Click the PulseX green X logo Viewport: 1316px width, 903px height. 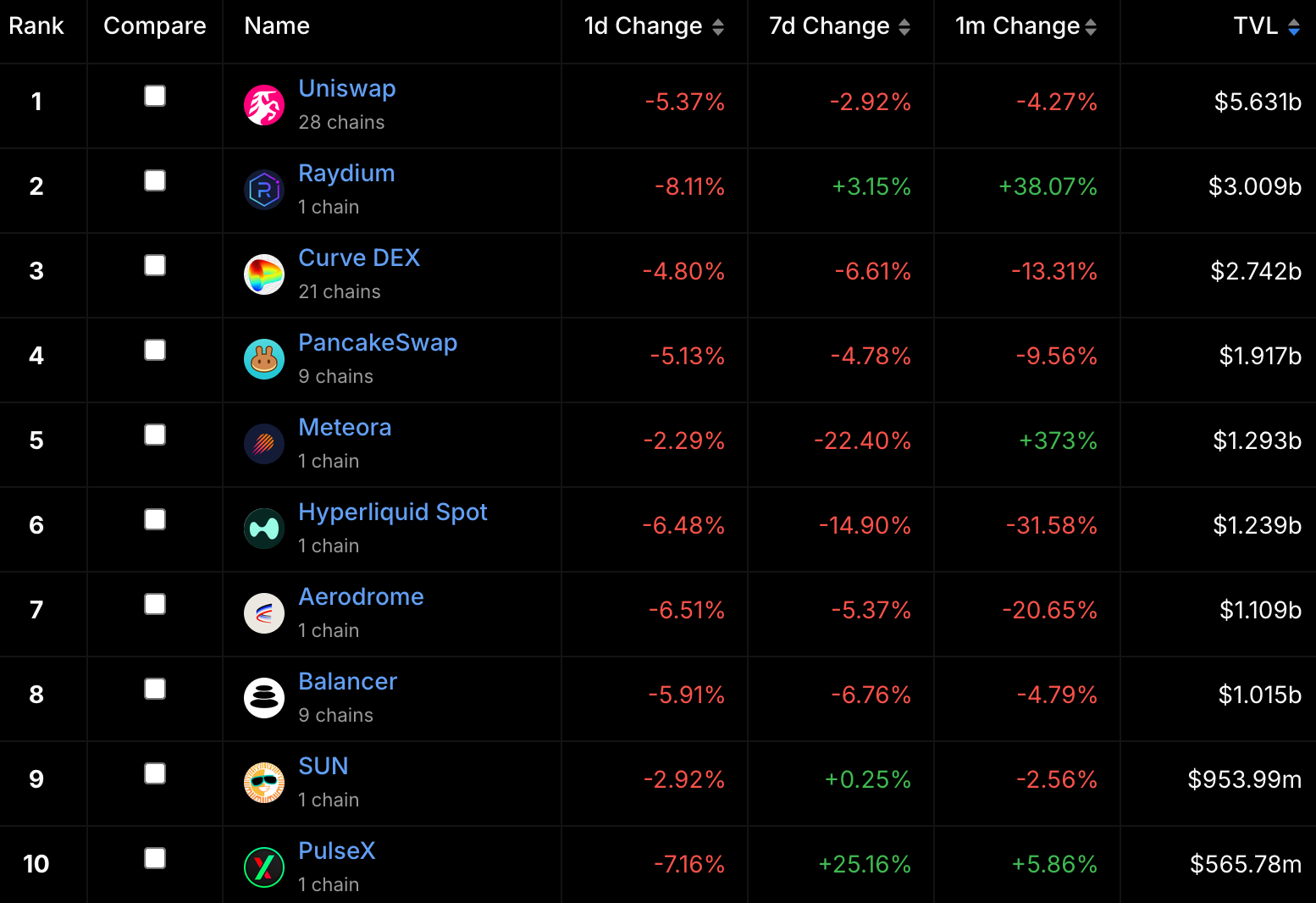pyautogui.click(x=264, y=867)
